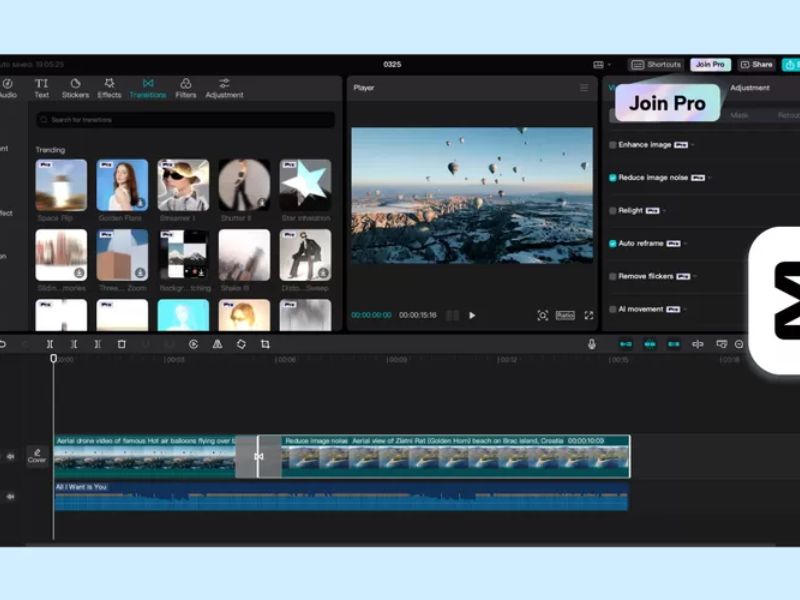This screenshot has height=600, width=800.
Task: Select the Crop tool icon
Action: [x=265, y=344]
